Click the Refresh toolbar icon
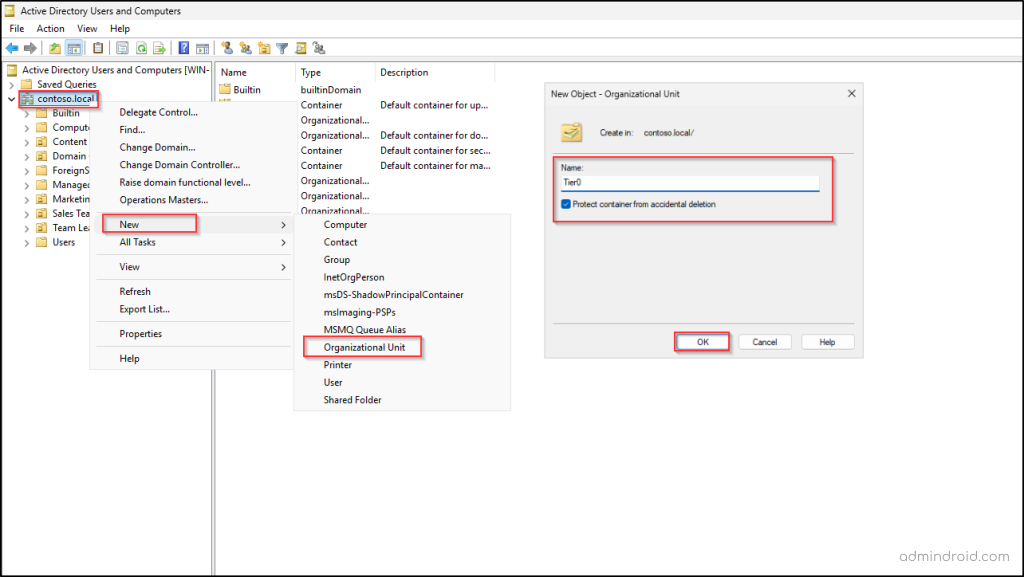The image size is (1024, 577). (x=141, y=48)
